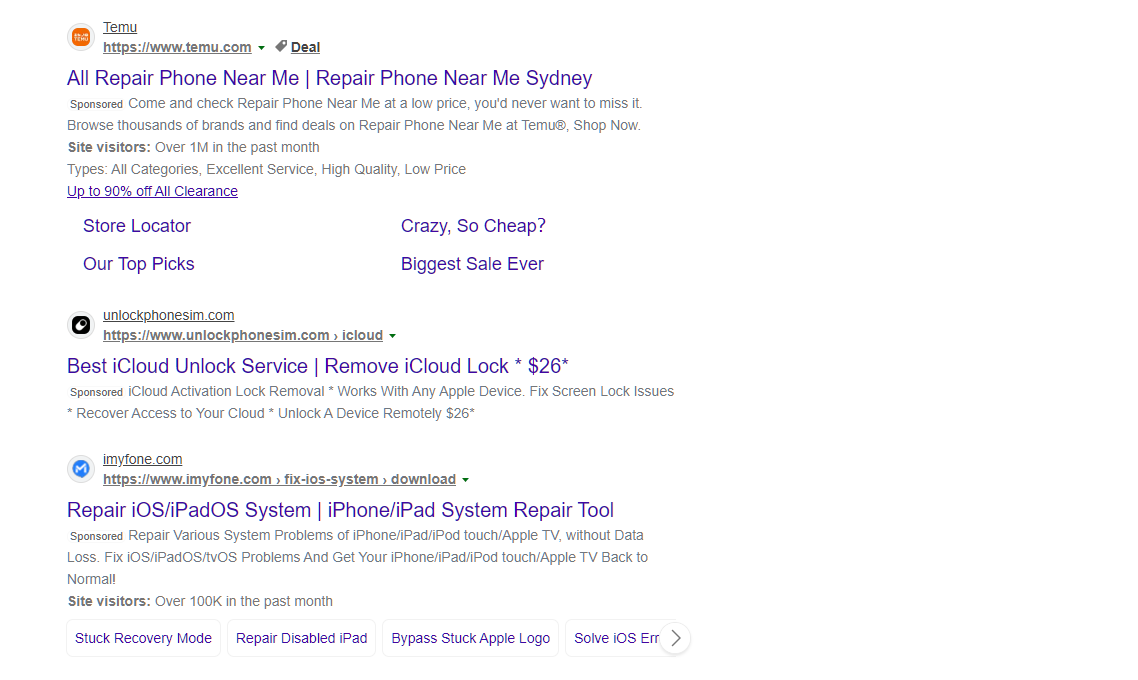The height and width of the screenshot is (680, 1138).
Task: Click the imyfone.com site name text
Action: 142,459
